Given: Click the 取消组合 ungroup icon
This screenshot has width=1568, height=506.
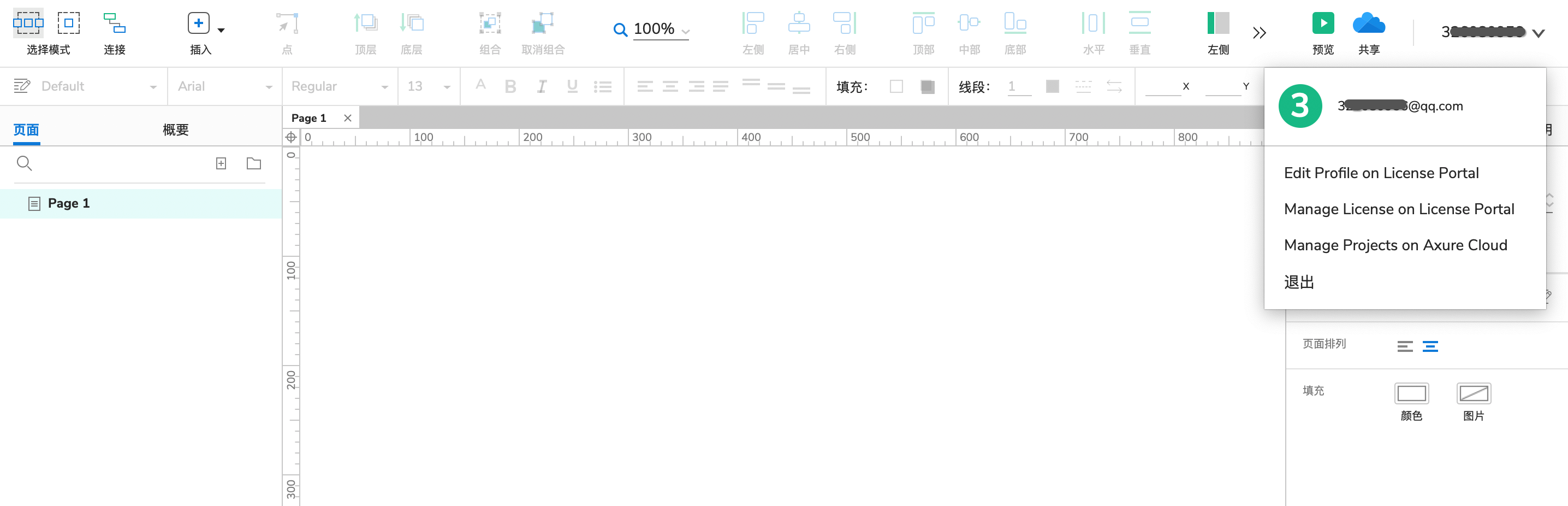Looking at the screenshot, I should coord(542,23).
